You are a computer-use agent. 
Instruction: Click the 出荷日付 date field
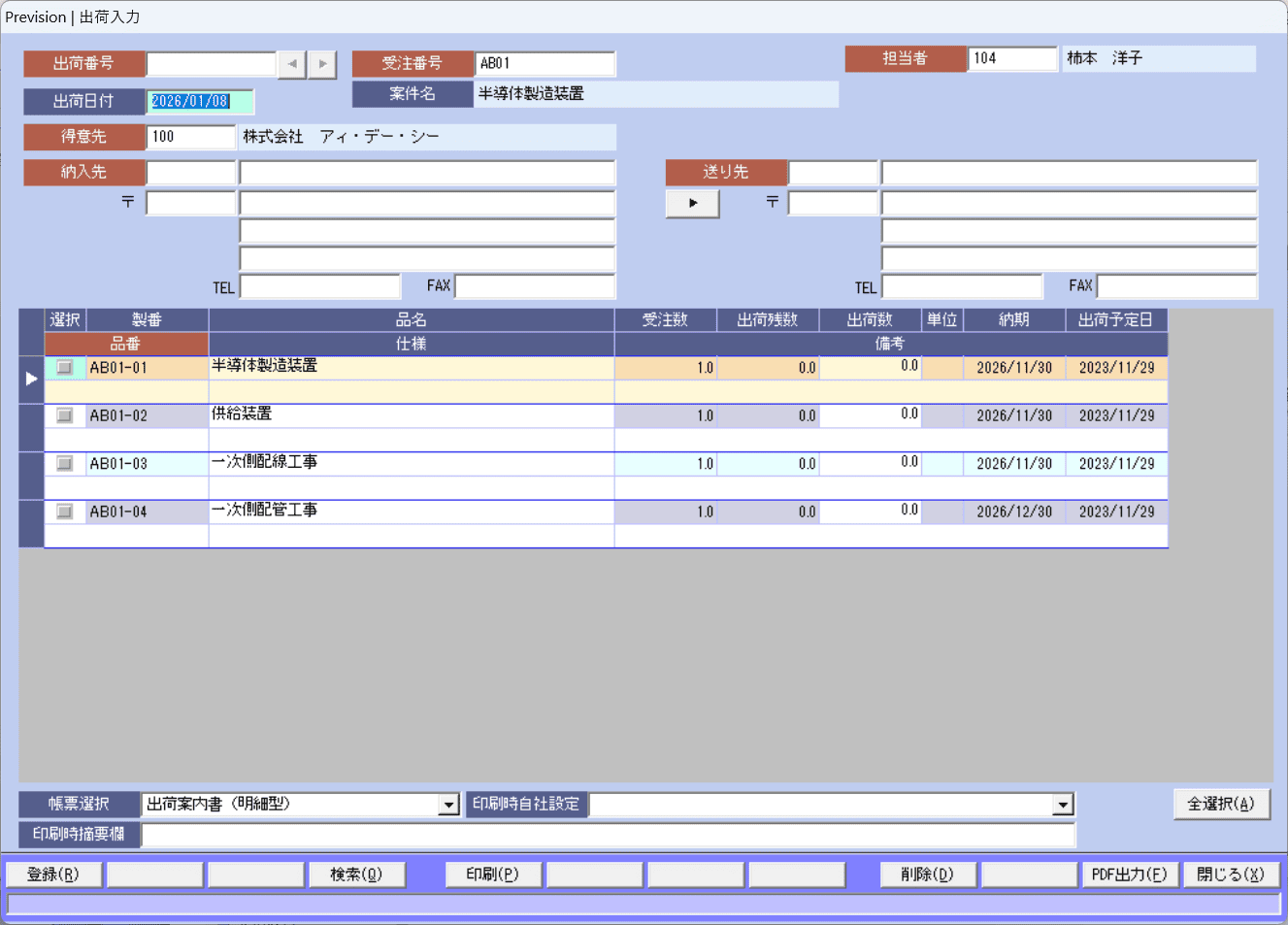(x=200, y=101)
